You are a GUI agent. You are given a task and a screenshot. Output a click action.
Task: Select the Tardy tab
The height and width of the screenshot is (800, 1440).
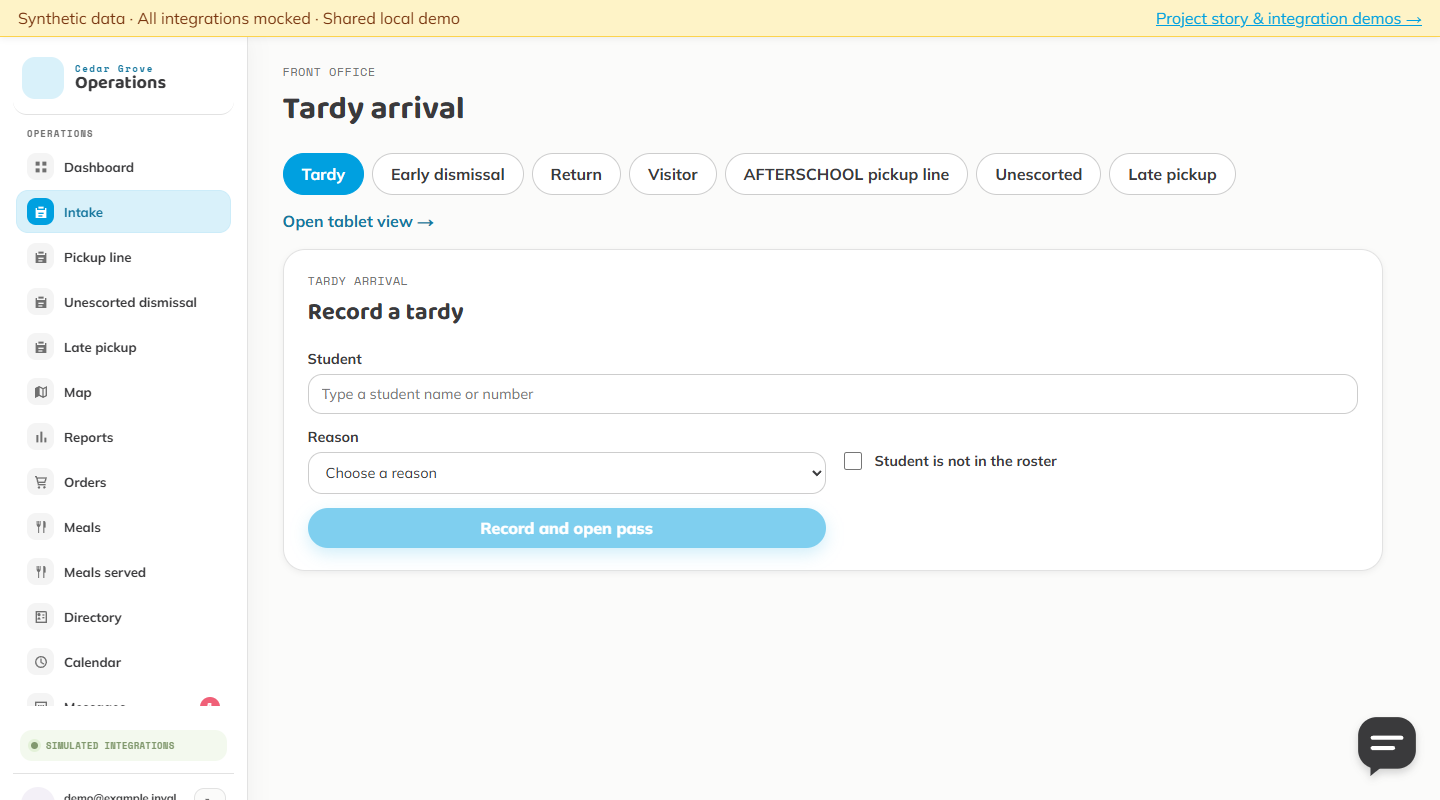coord(323,174)
